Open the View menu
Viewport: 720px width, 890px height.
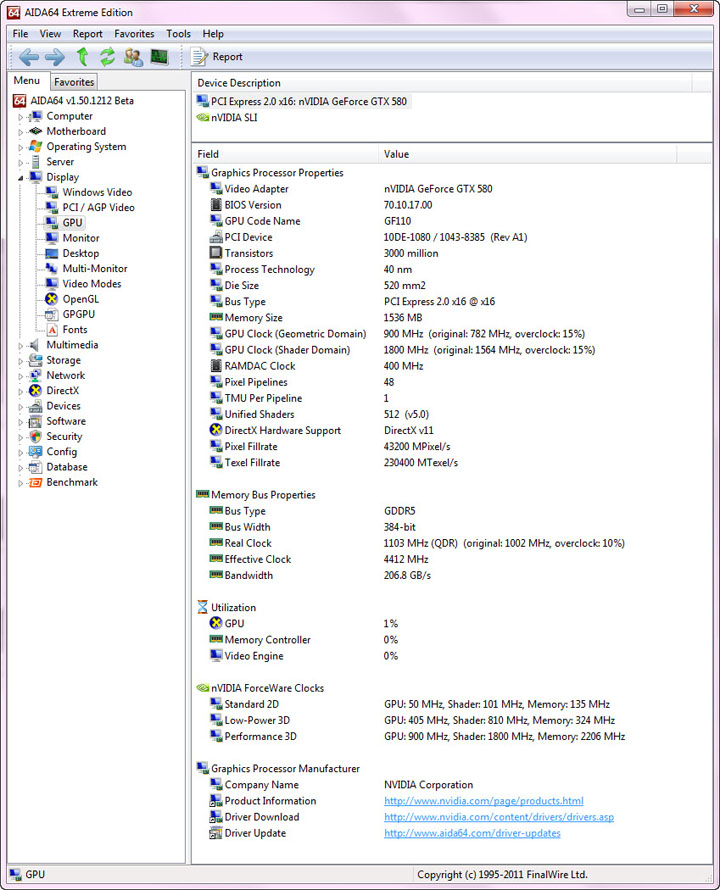50,34
